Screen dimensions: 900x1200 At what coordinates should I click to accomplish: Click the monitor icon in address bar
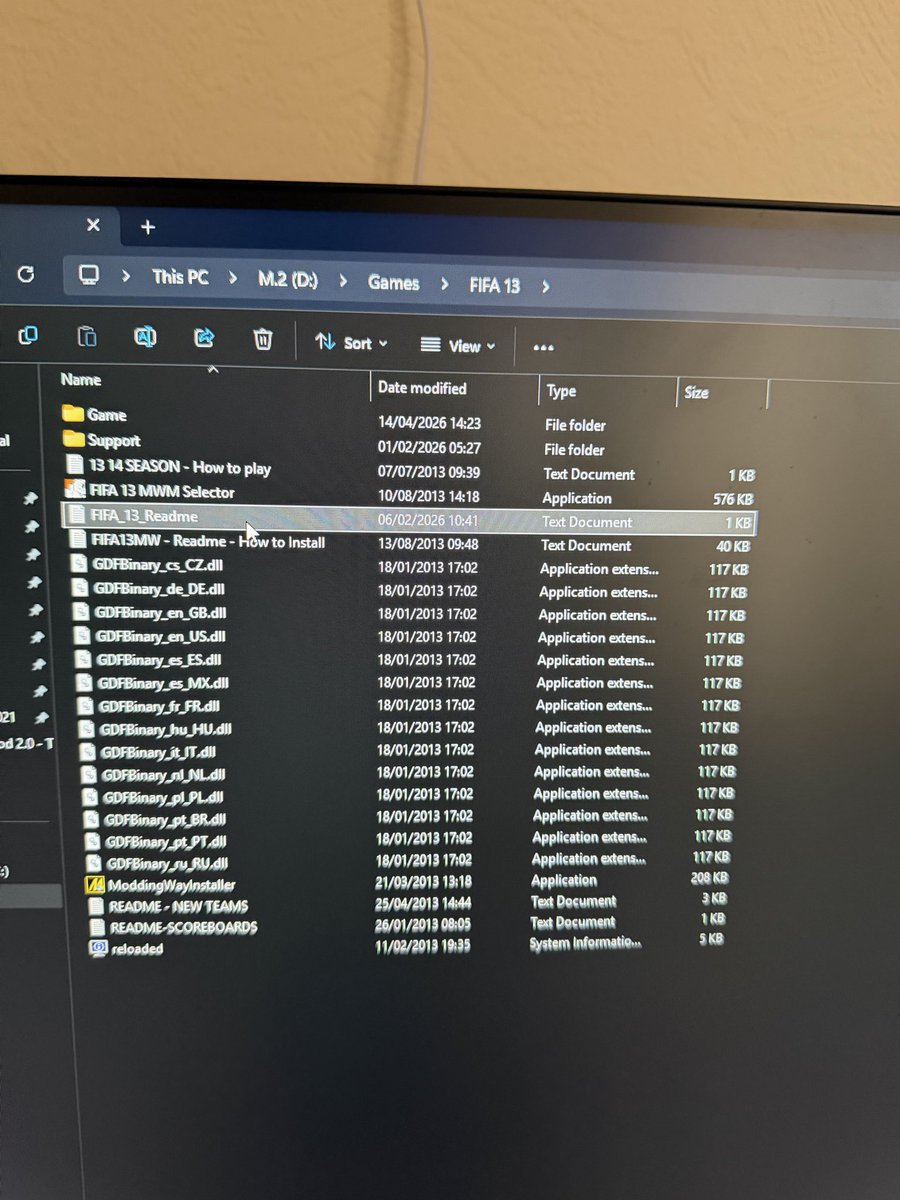pyautogui.click(x=90, y=275)
